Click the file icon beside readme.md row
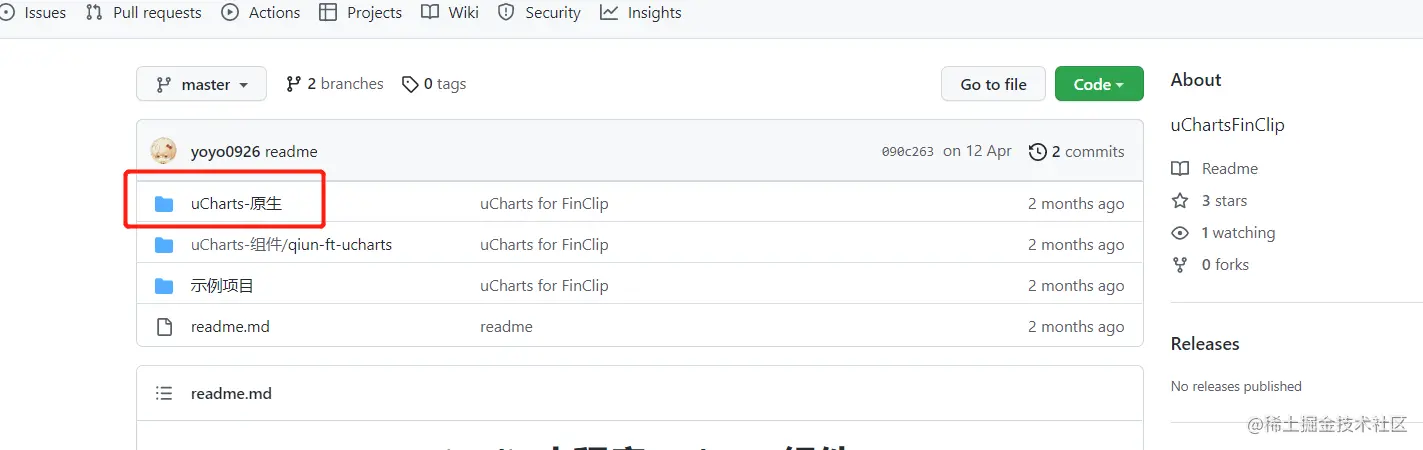This screenshot has width=1423, height=450. [164, 327]
